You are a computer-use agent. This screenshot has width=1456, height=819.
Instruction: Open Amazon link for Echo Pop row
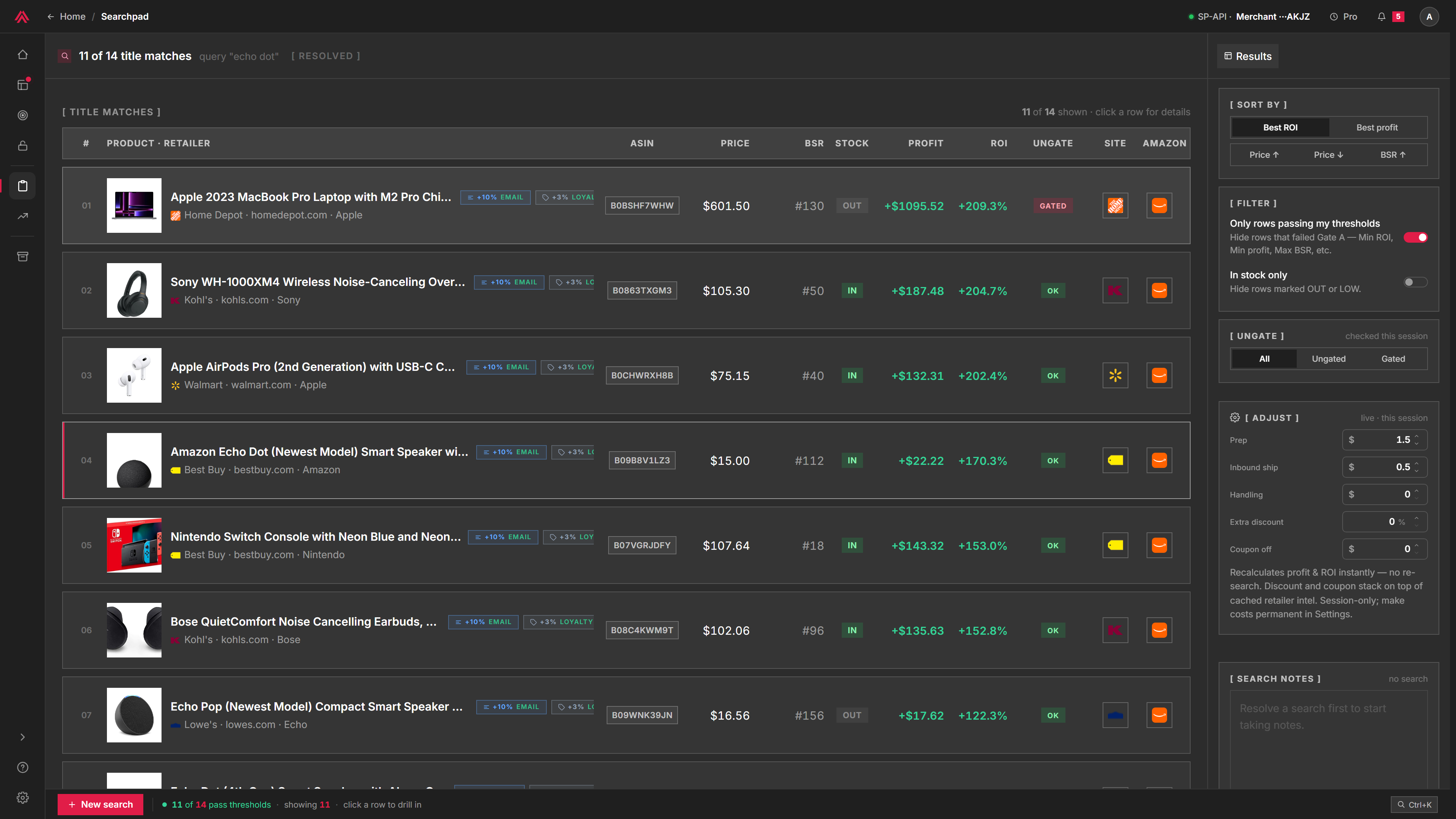[1159, 715]
